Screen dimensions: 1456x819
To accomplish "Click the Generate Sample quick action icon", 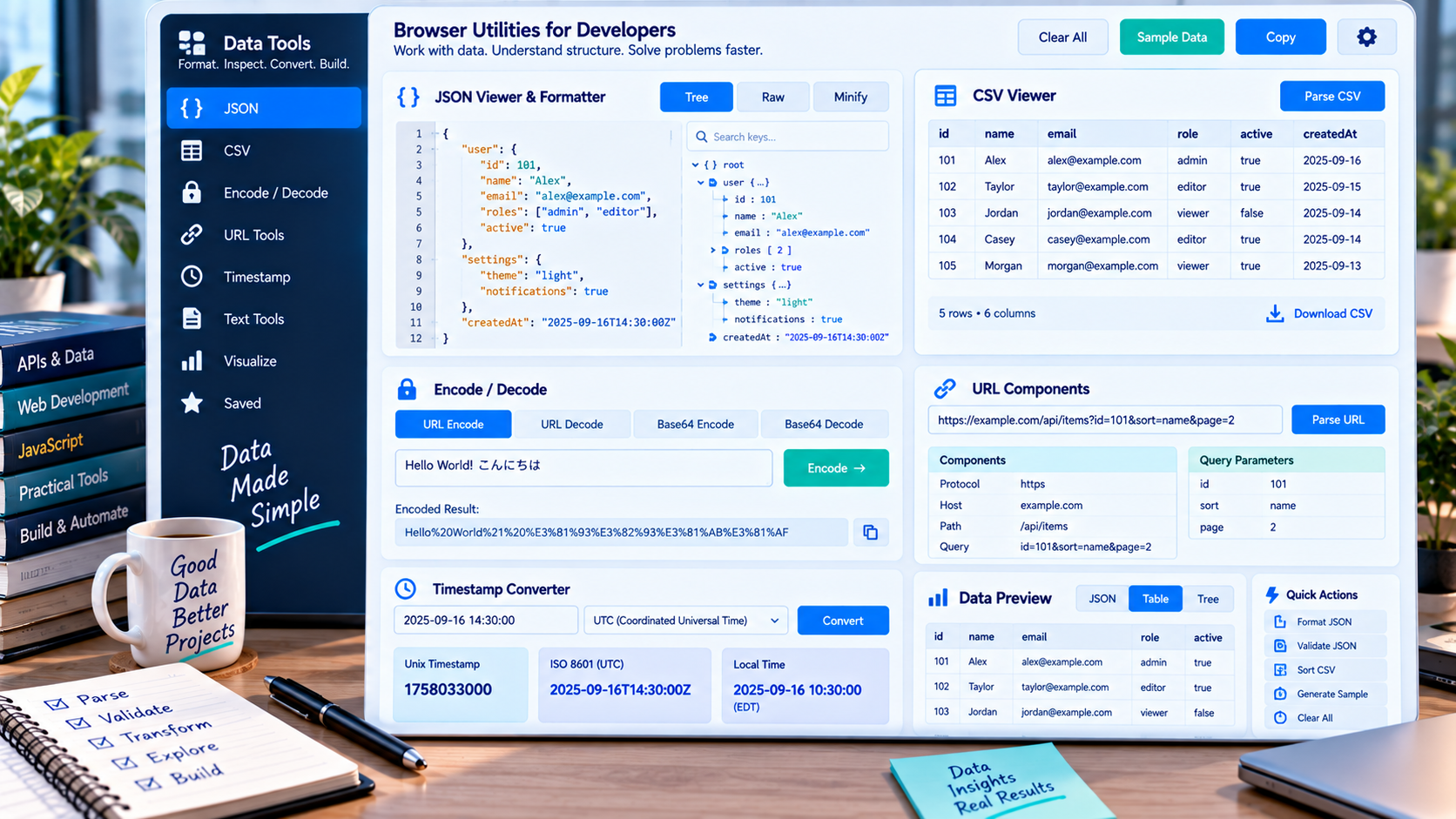I will point(1280,694).
